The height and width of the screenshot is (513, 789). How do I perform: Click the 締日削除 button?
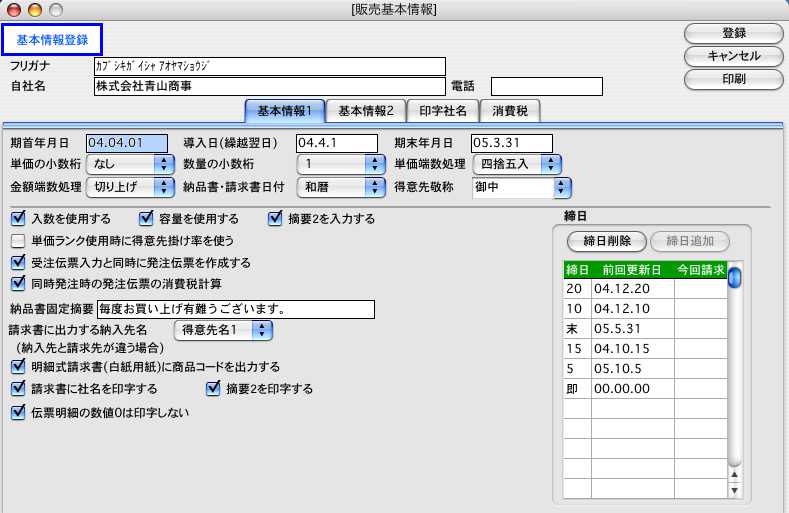click(x=605, y=241)
